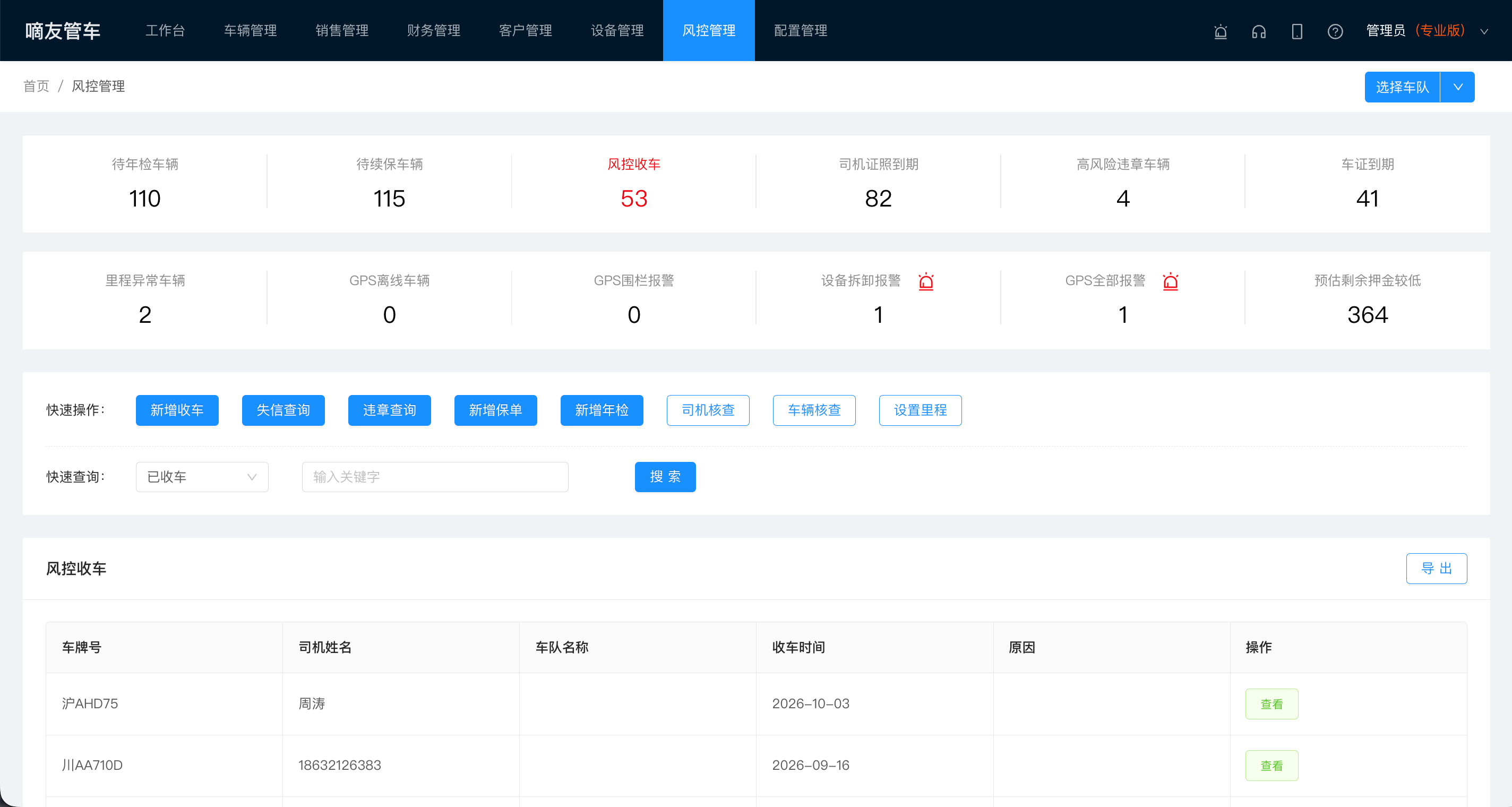
Task: Go to 首页 breadcrumb link
Action: click(x=36, y=87)
